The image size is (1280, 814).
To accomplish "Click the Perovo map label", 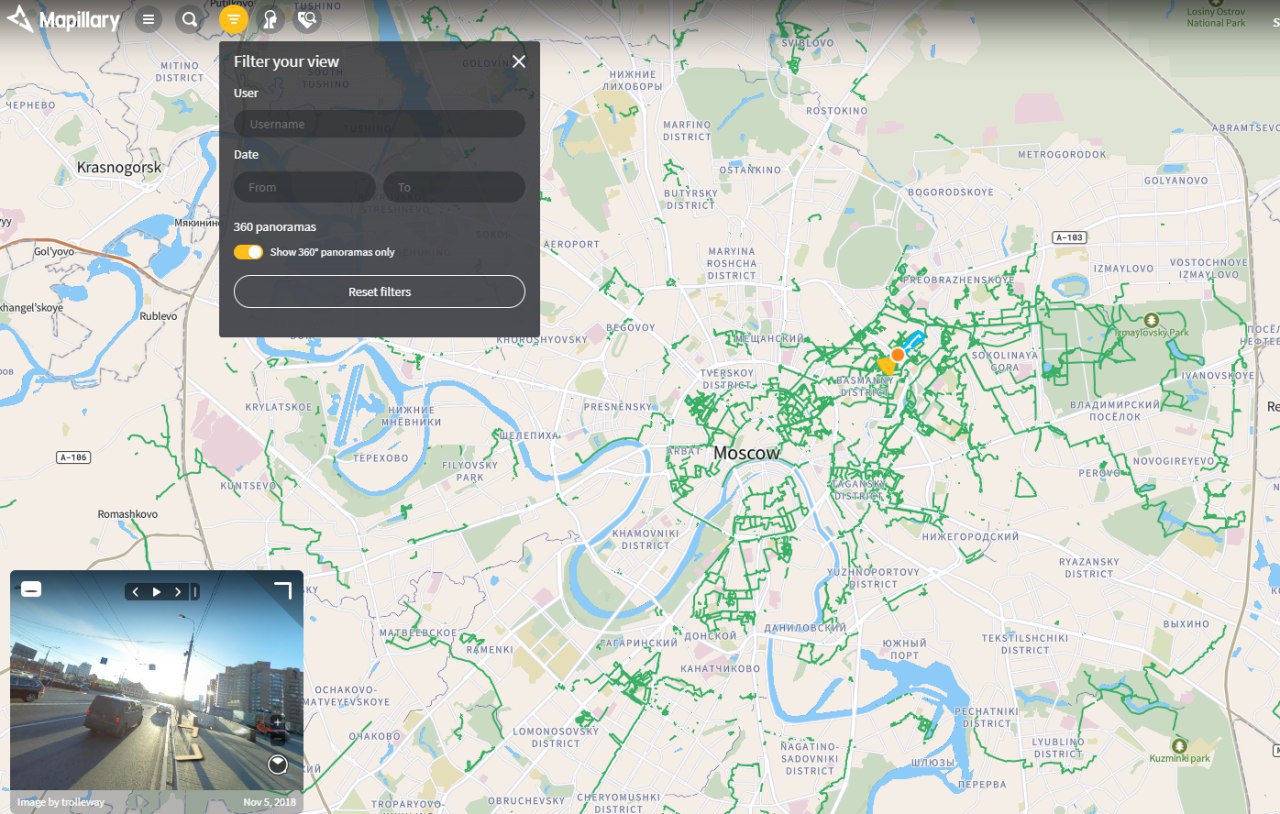I will (1100, 472).
